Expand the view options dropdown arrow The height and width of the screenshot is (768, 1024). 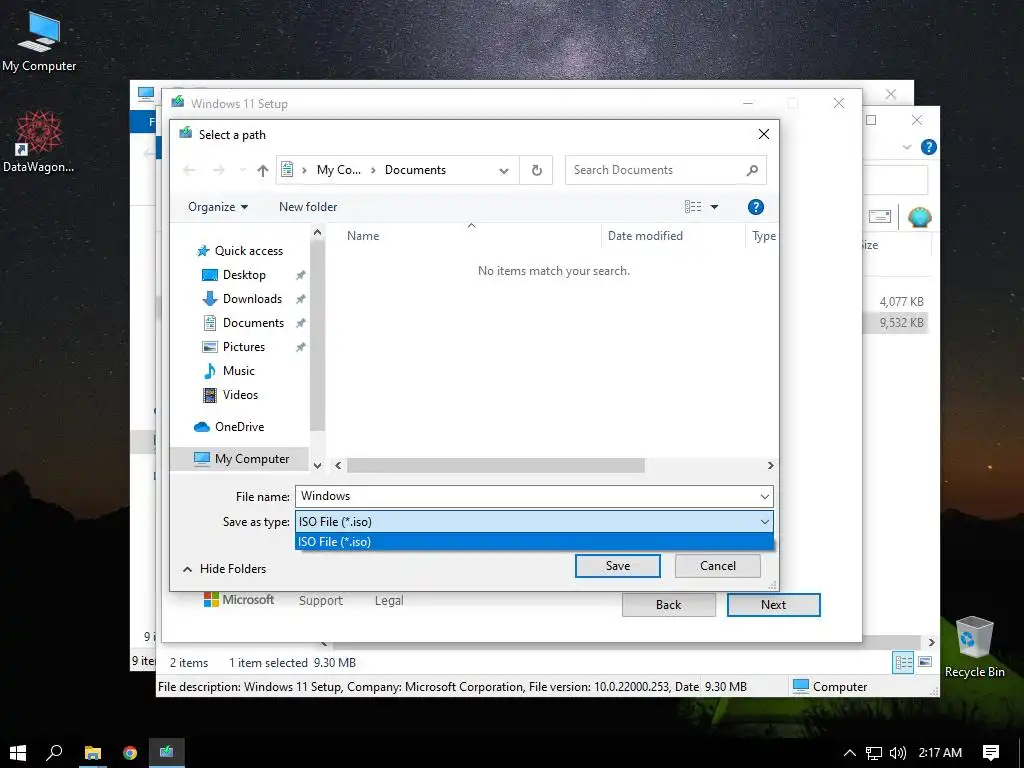714,207
